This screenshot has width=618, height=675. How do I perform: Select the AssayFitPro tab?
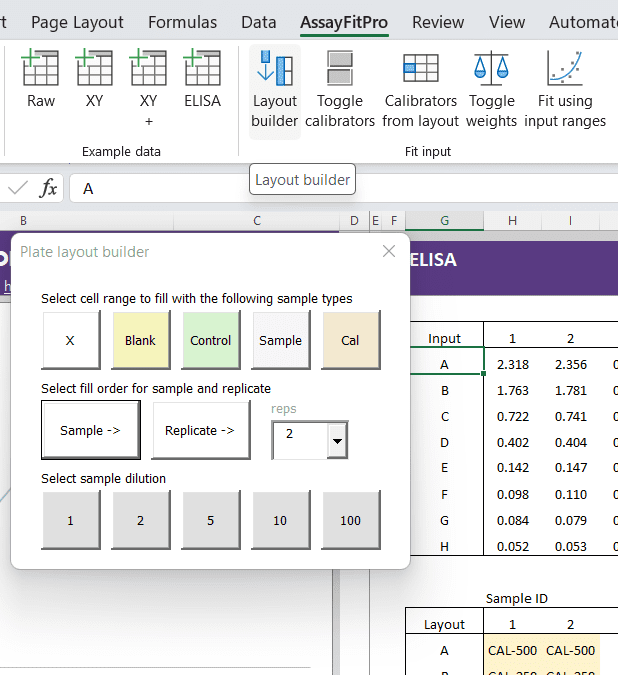(344, 22)
